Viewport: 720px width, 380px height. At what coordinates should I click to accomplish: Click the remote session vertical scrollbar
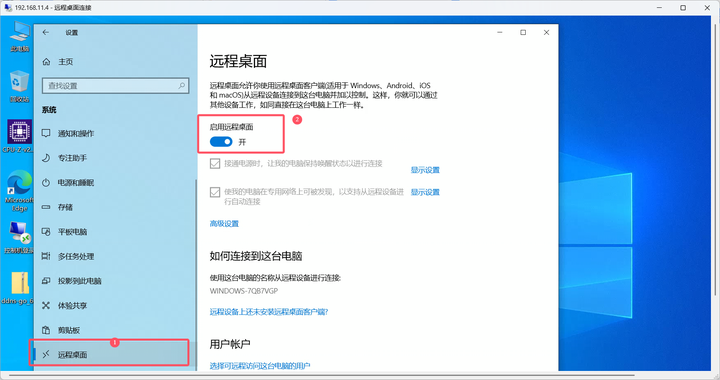pyautogui.click(x=716, y=161)
